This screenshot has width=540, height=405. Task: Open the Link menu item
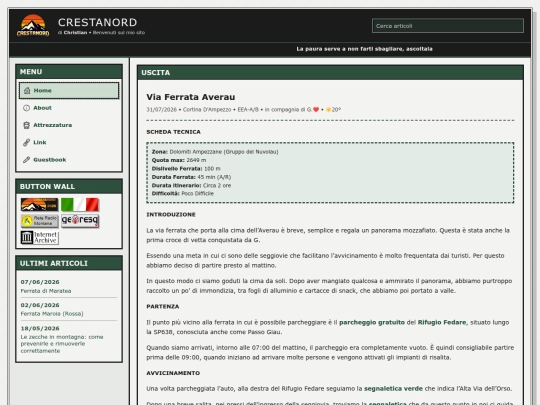[x=69, y=142]
